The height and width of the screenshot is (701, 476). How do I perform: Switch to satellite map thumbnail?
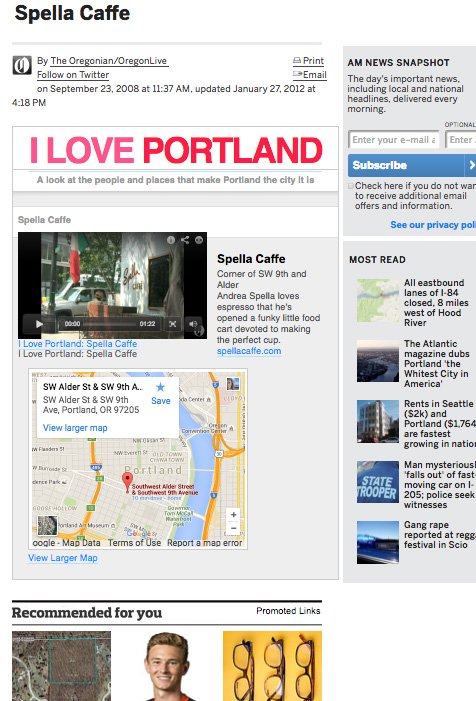[x=47, y=525]
